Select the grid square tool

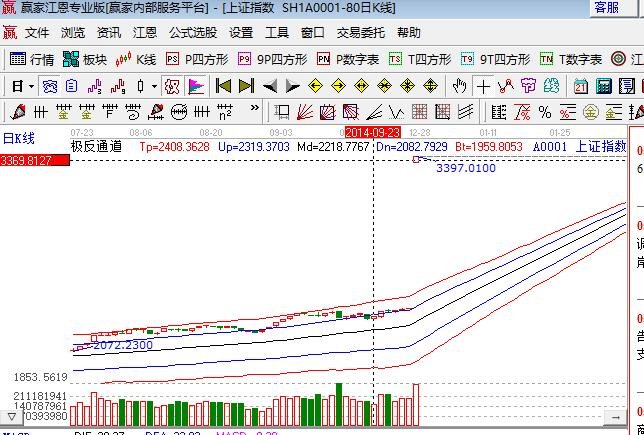pos(420,111)
